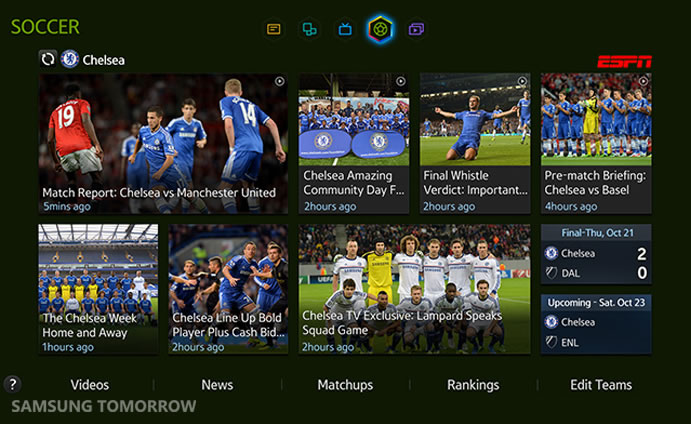691x424 pixels.
Task: Click Chelsea crest in Upcoming match card
Action: tap(551, 322)
